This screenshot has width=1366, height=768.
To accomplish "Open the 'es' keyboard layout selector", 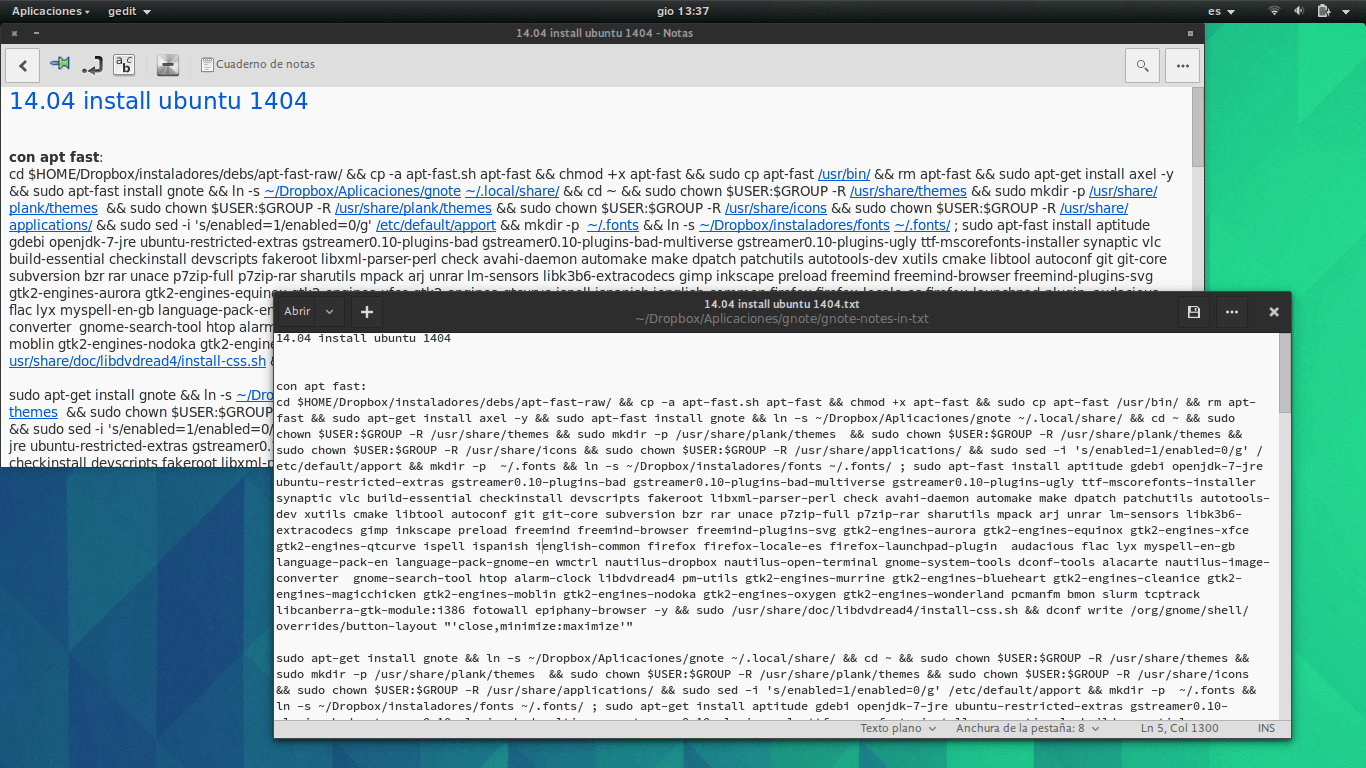I will click(x=1220, y=11).
